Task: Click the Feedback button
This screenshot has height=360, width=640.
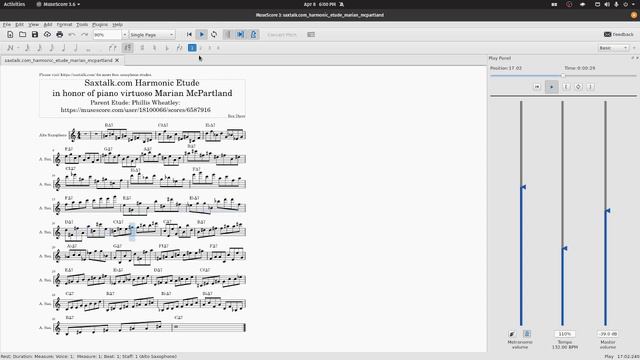Action: pos(619,34)
